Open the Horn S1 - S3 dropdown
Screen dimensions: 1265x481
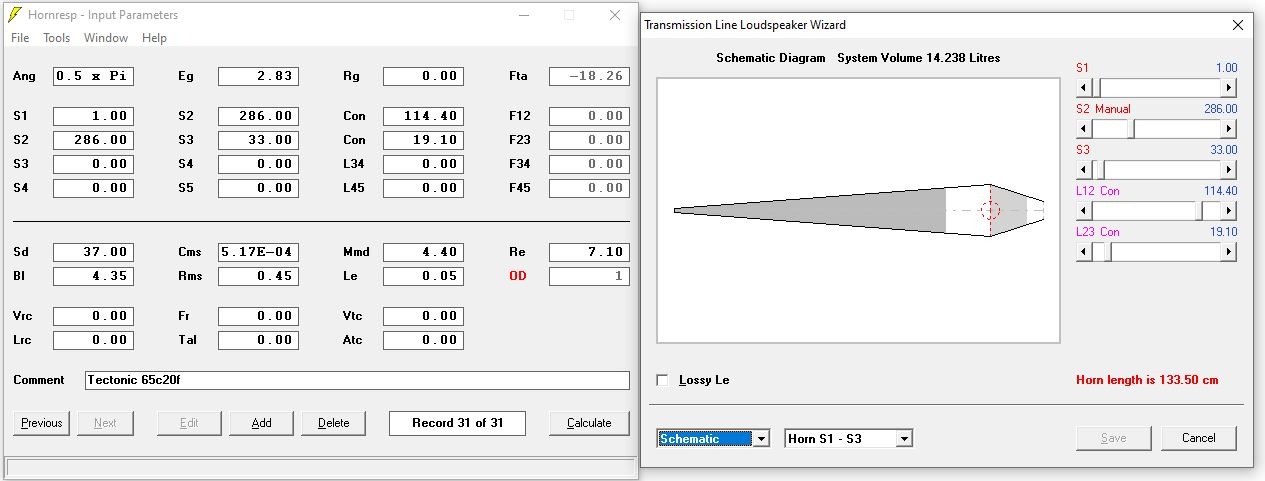(905, 438)
